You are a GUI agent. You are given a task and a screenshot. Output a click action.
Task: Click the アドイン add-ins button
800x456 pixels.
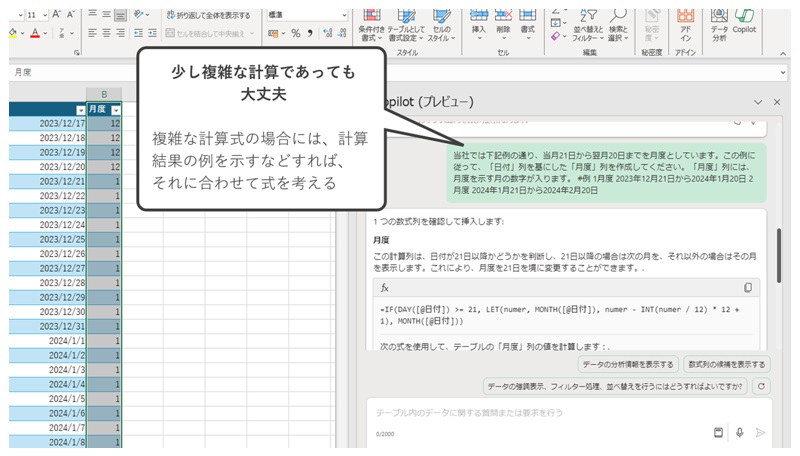click(685, 26)
